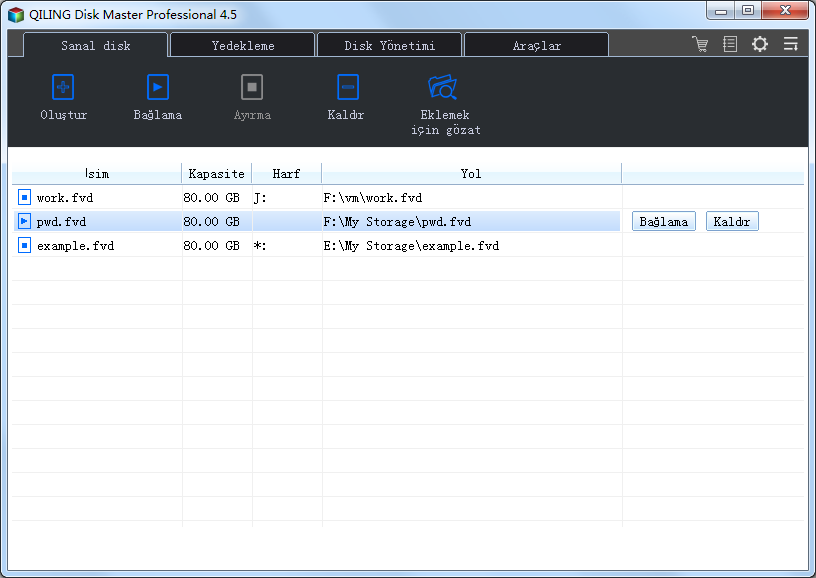The height and width of the screenshot is (578, 816).
Task: Click the Bağlama button in pwd.fvd row
Action: [664, 222]
